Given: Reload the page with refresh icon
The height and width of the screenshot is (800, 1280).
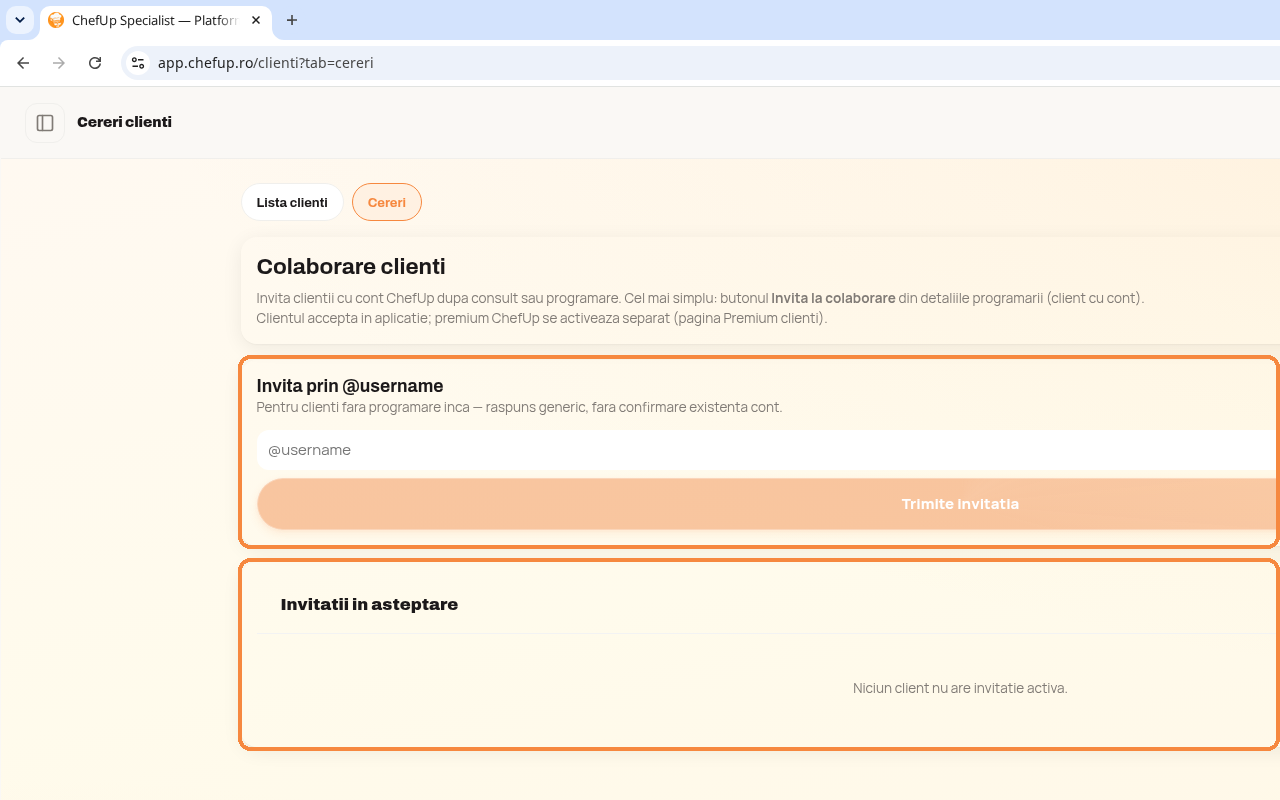Looking at the screenshot, I should click(x=95, y=63).
